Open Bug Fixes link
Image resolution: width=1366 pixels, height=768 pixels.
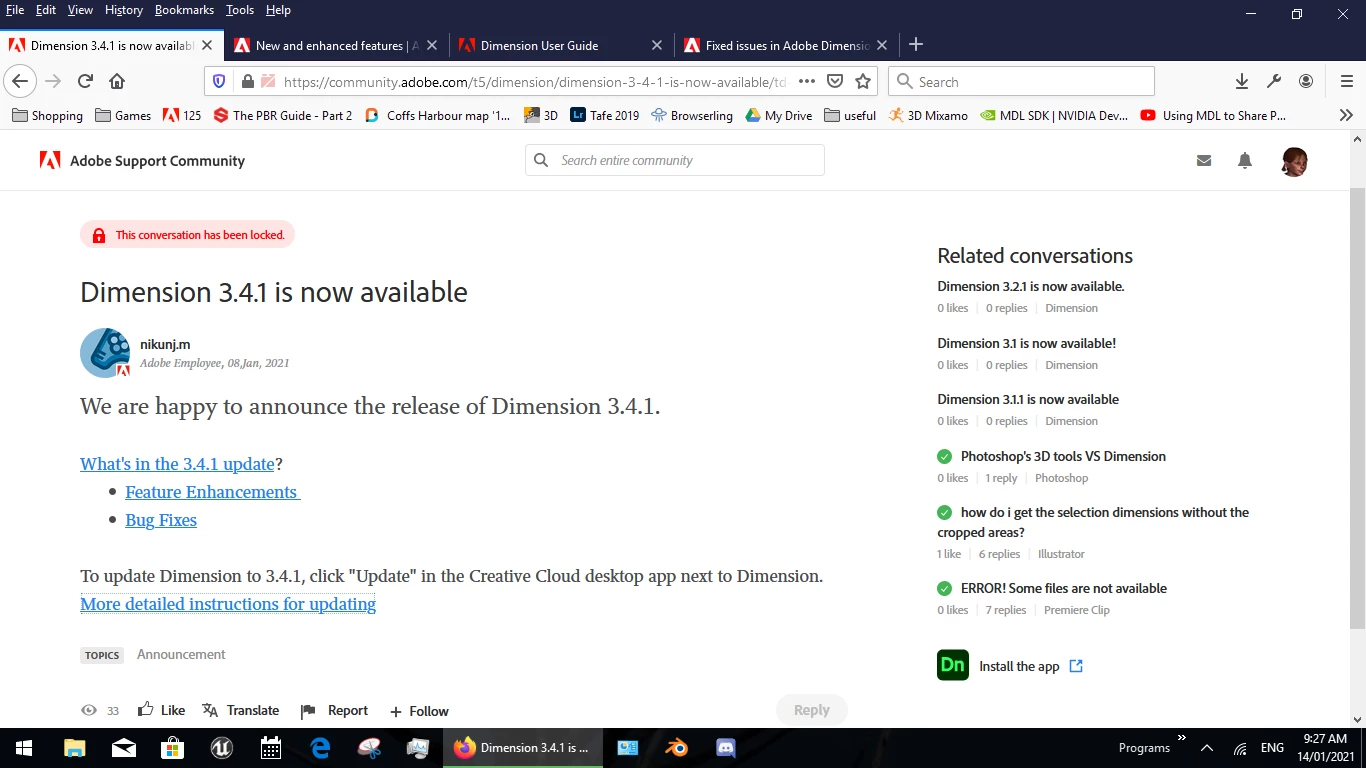[161, 520]
